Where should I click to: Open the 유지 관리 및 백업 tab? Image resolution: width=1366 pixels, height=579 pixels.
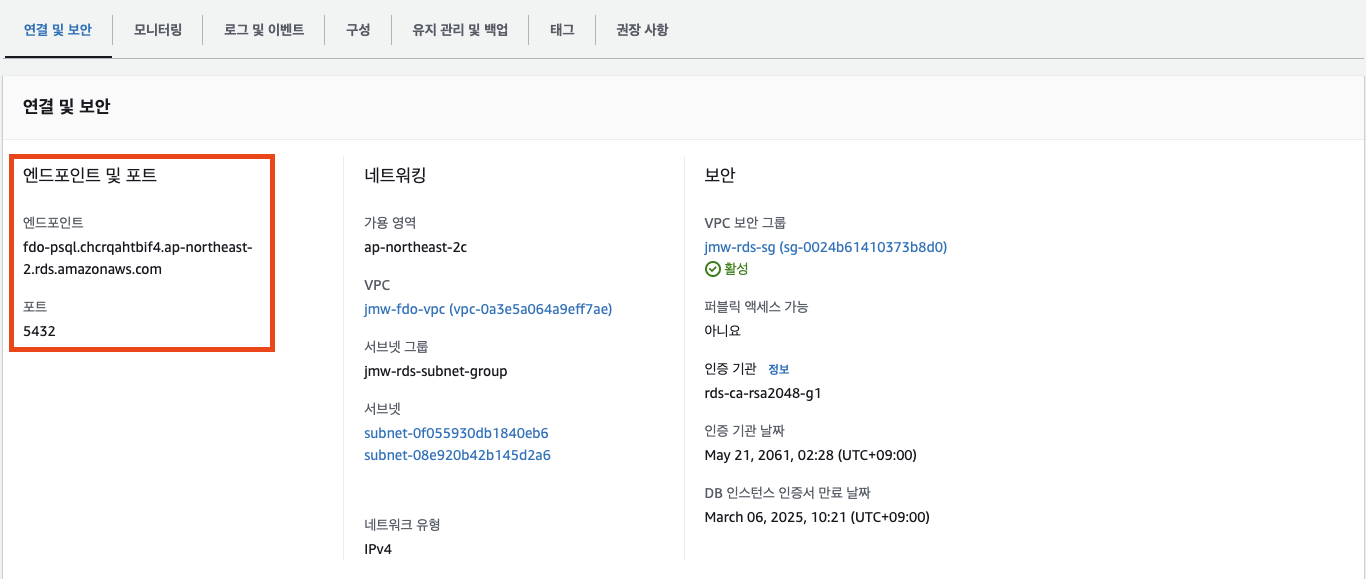point(460,29)
